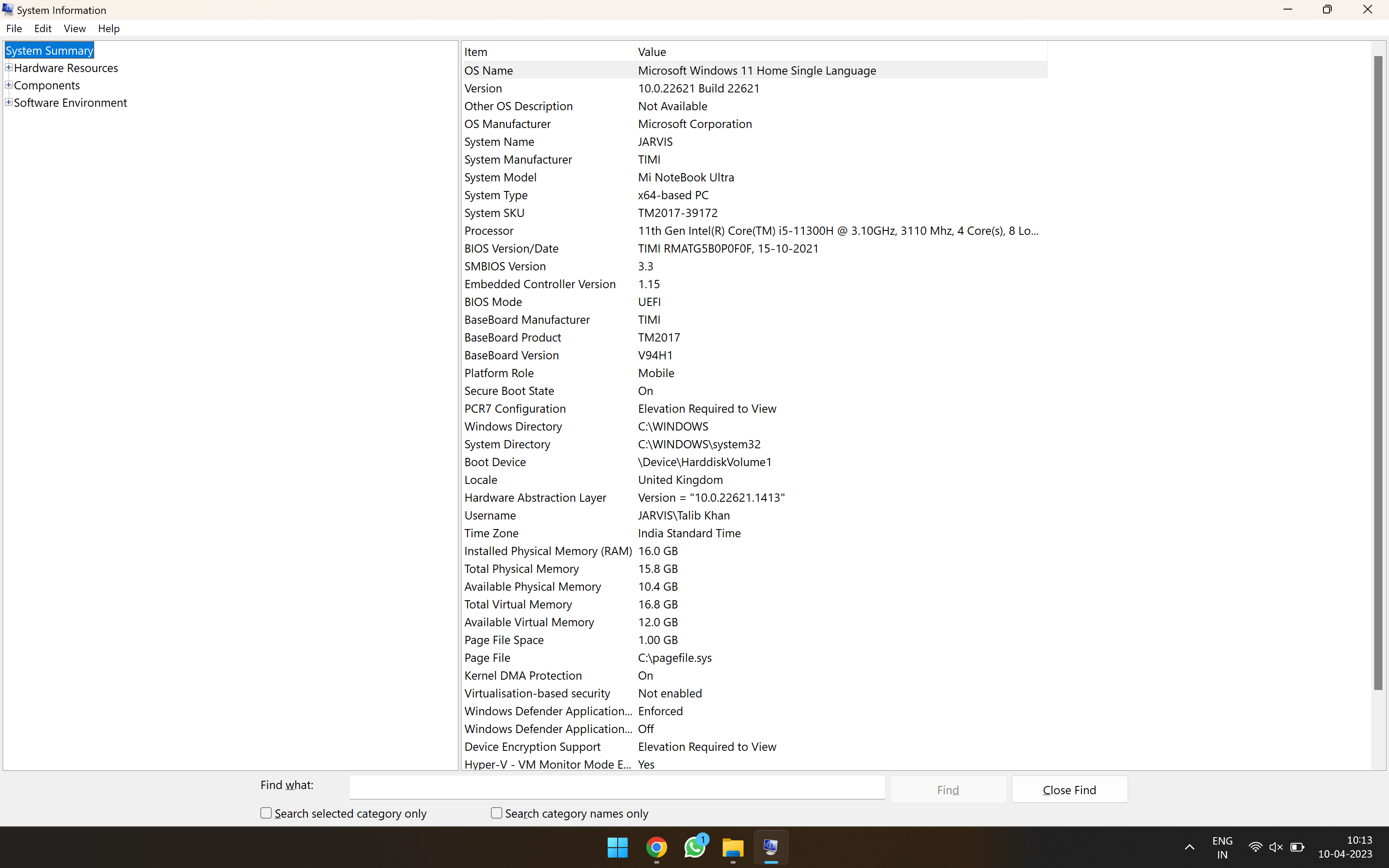The width and height of the screenshot is (1389, 868).
Task: Select the System SKU row
Action: coord(755,212)
